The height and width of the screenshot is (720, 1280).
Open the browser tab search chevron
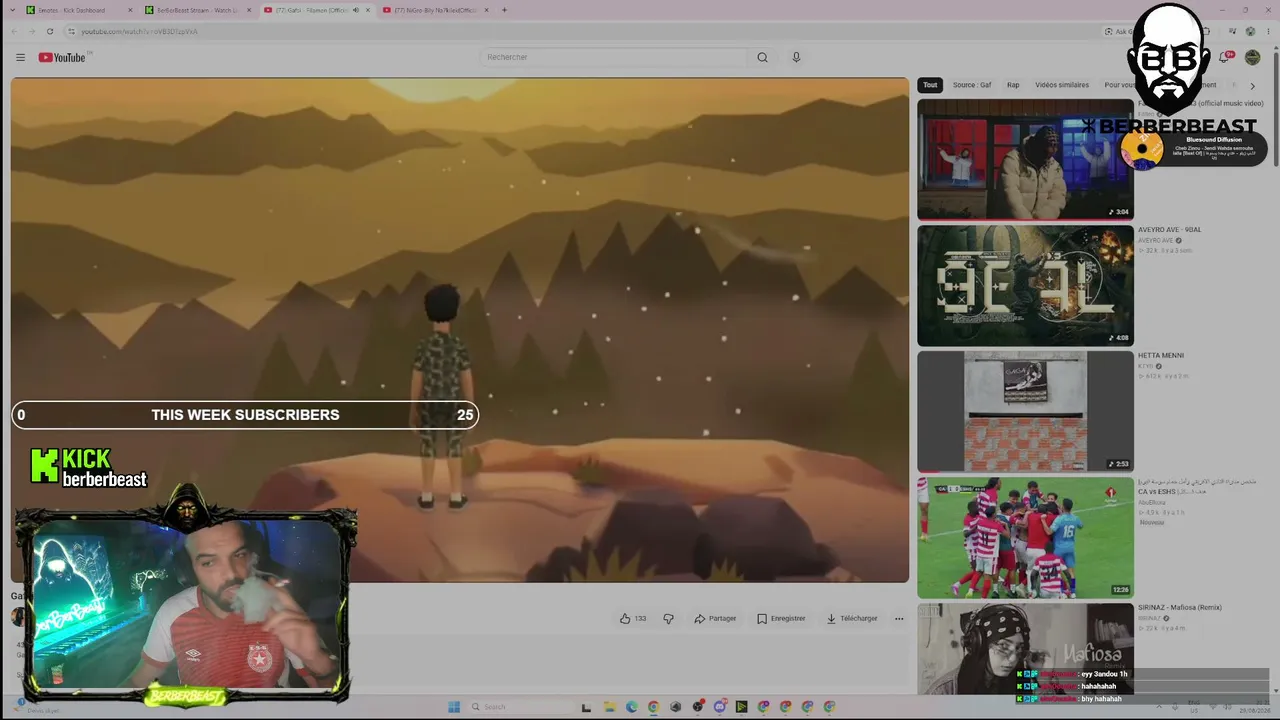pos(11,10)
